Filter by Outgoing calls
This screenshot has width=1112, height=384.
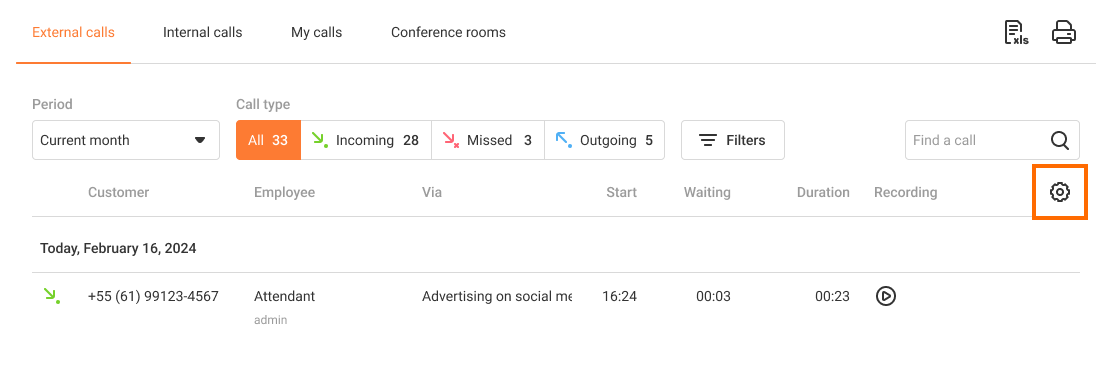604,140
